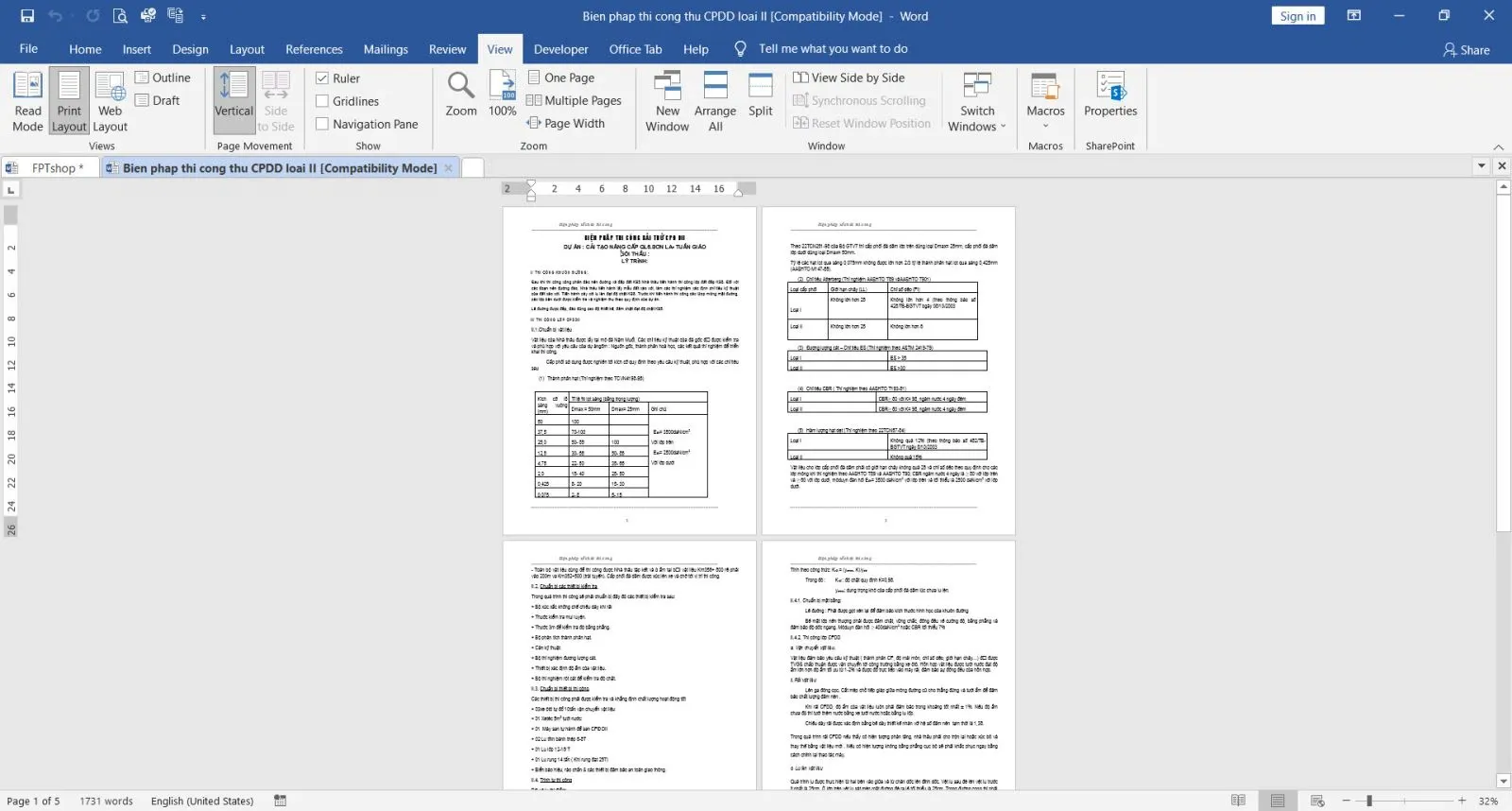Click the Share button
1512x811 pixels.
1466,50
